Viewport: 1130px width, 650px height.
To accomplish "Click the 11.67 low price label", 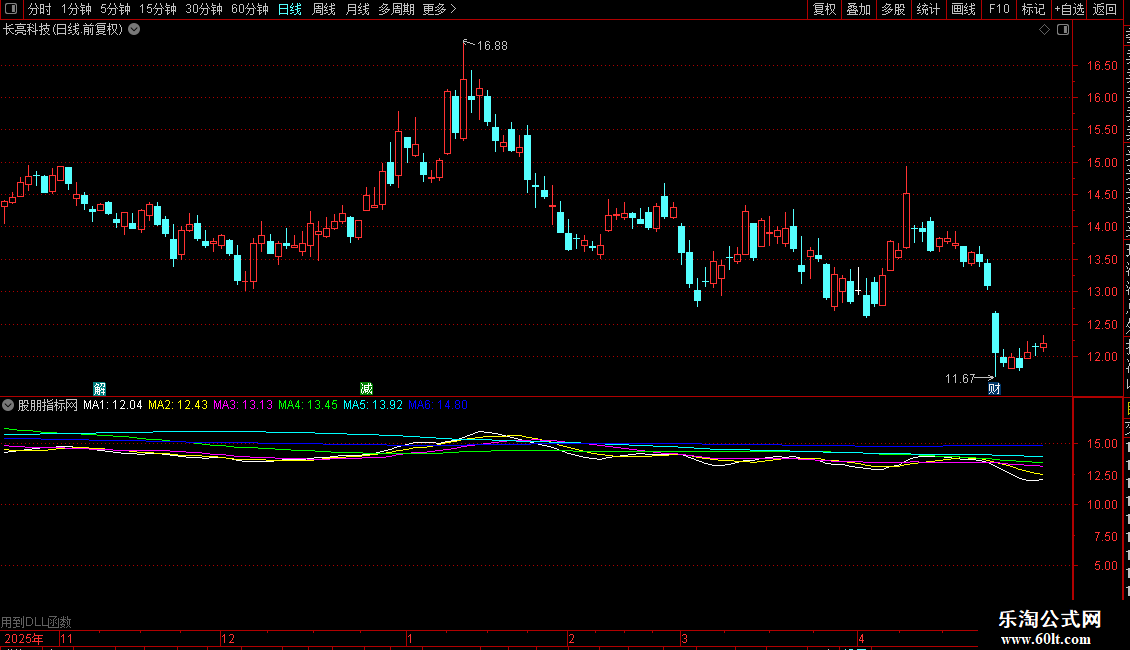I will coord(960,378).
